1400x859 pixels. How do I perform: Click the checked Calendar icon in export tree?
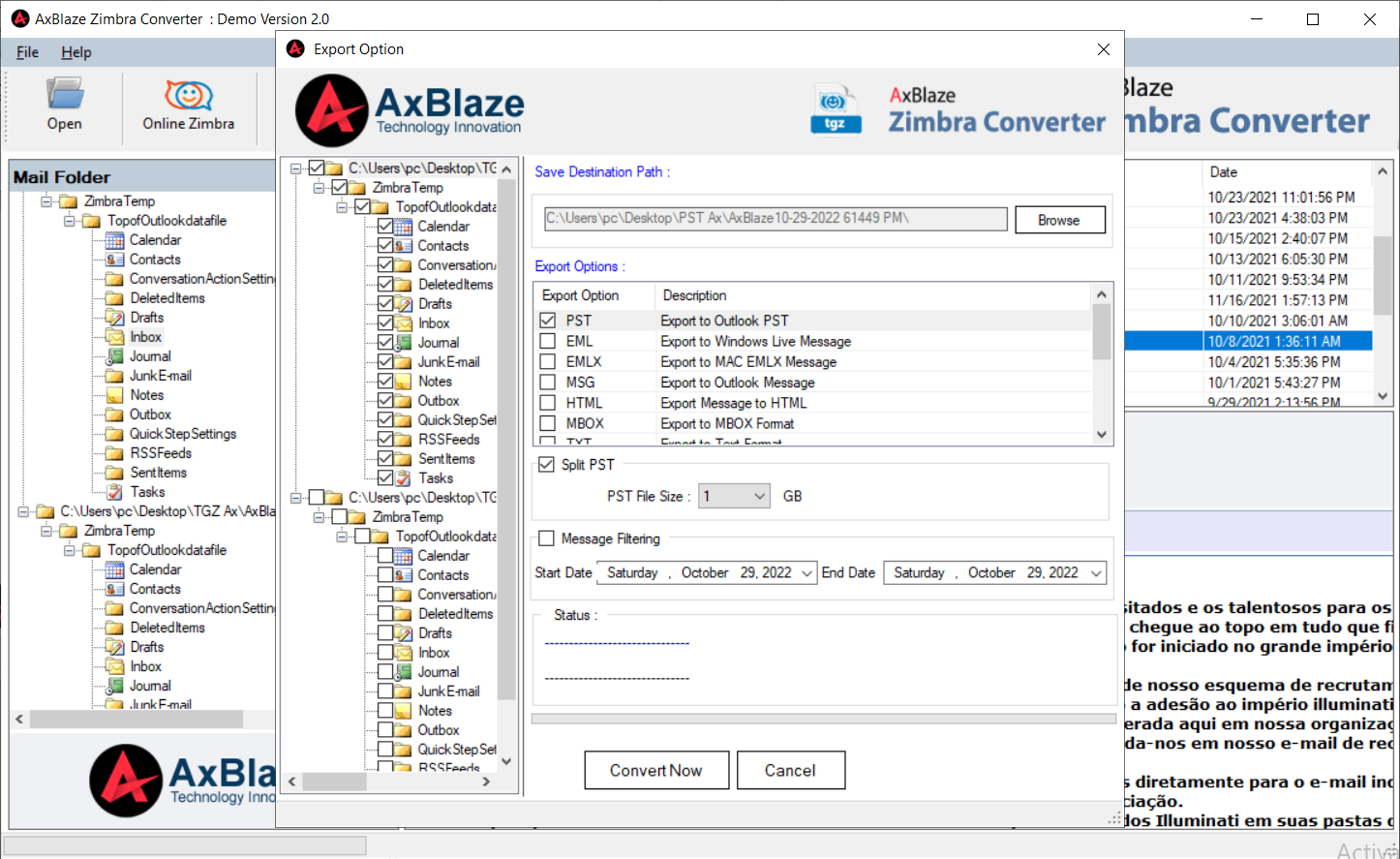click(403, 227)
